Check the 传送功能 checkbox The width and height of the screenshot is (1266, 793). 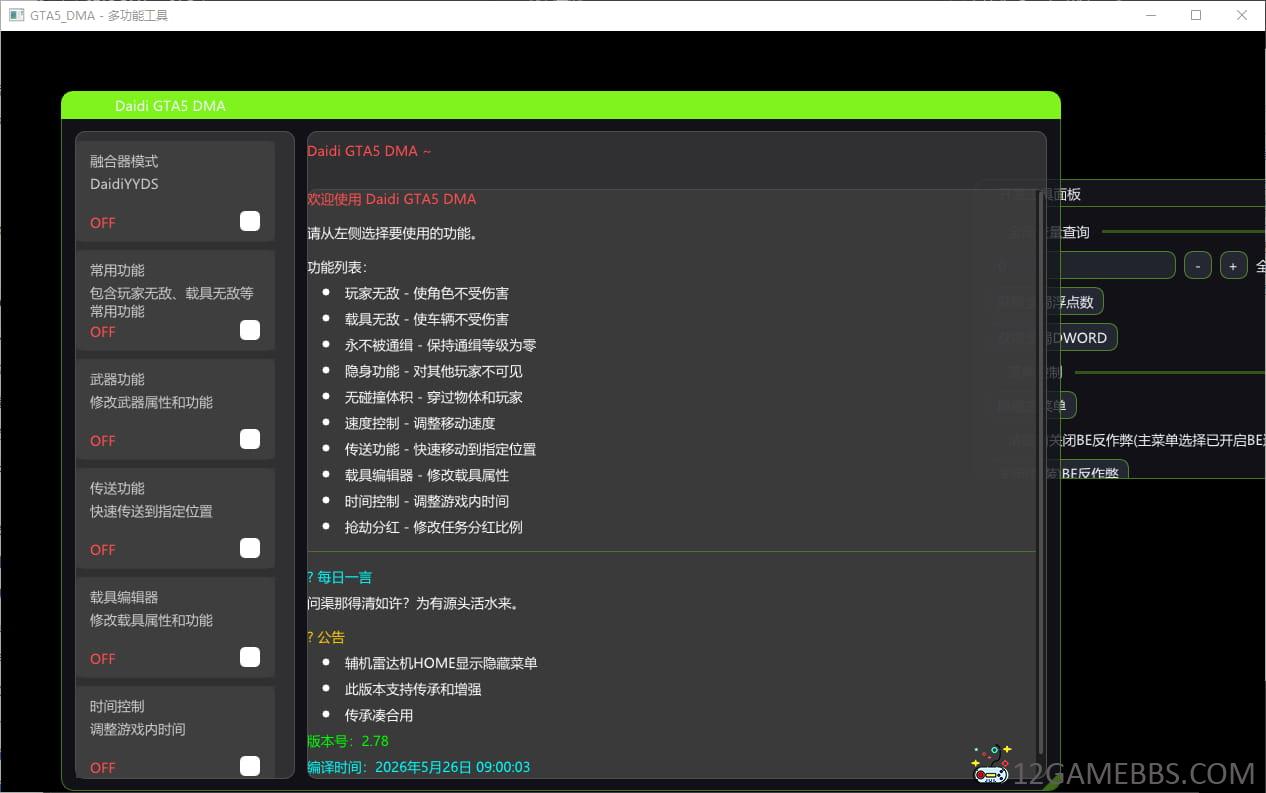tap(250, 548)
